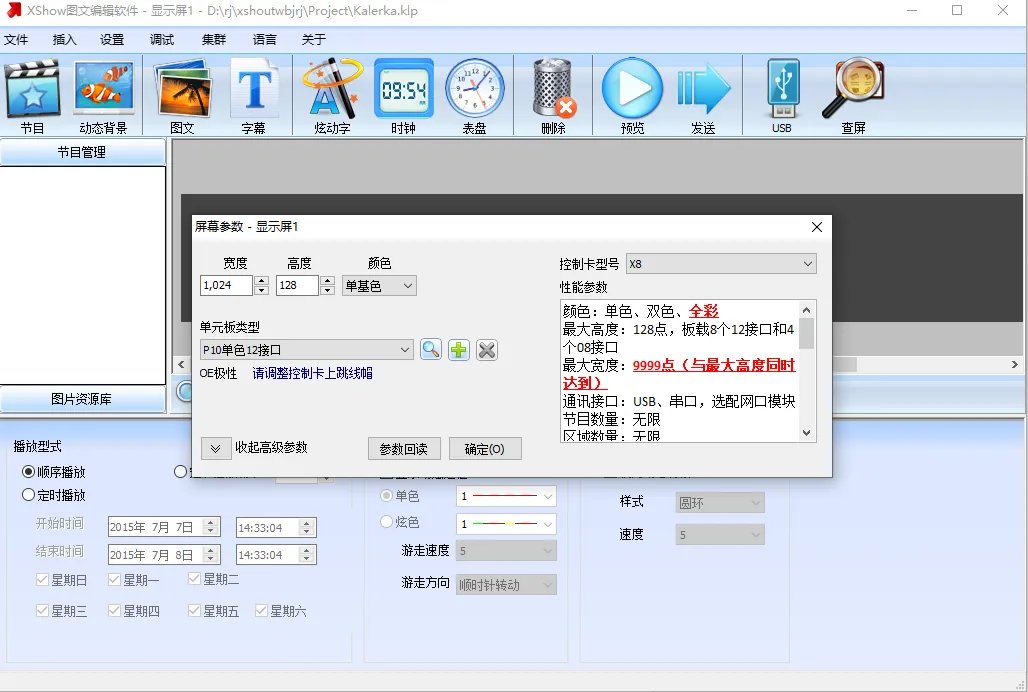Screen dimensions: 1028x692
Task: Insert a 炫彩字 colorful text effect
Action: (330, 93)
